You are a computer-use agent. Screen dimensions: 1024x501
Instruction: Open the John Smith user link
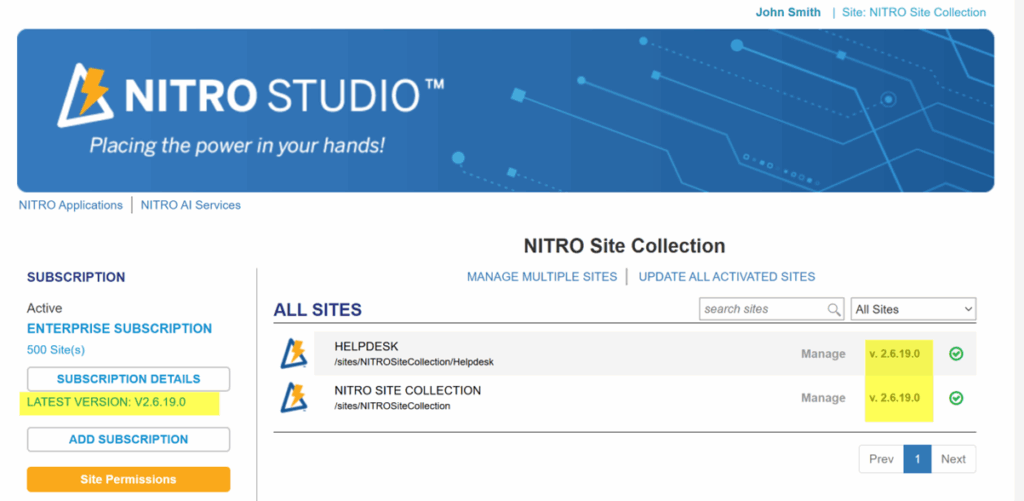pos(788,12)
